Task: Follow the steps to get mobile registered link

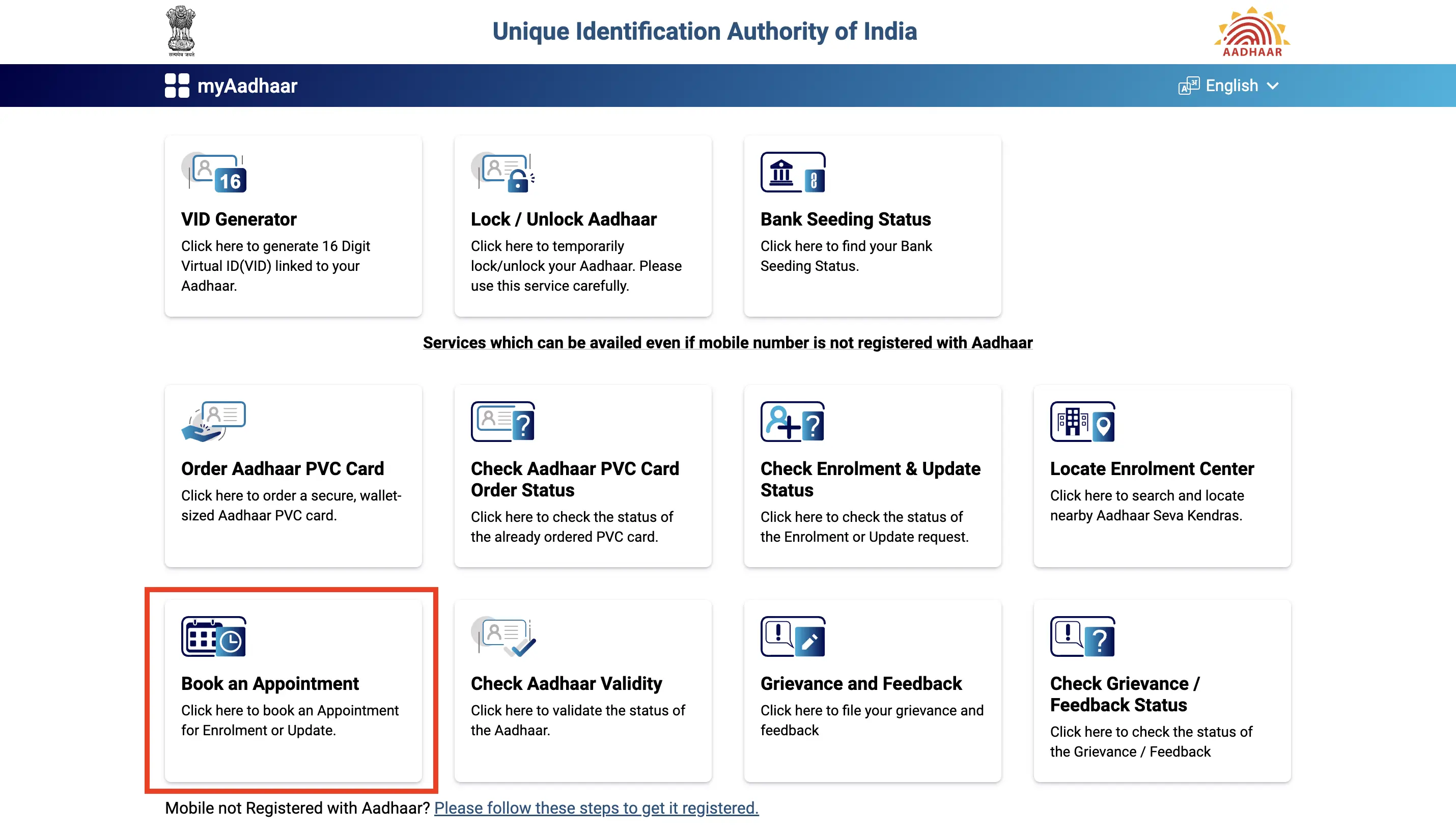Action: tap(597, 808)
